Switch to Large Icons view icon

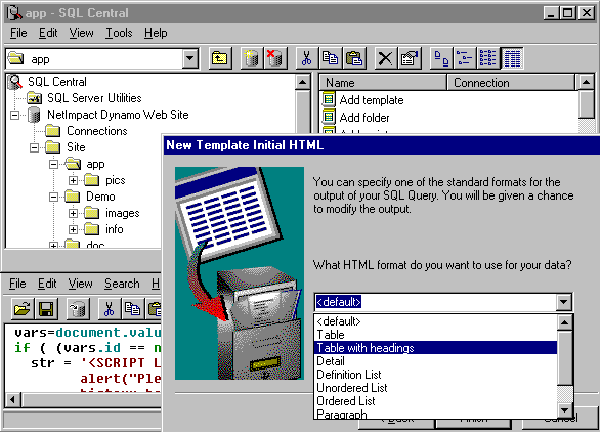pyautogui.click(x=440, y=59)
